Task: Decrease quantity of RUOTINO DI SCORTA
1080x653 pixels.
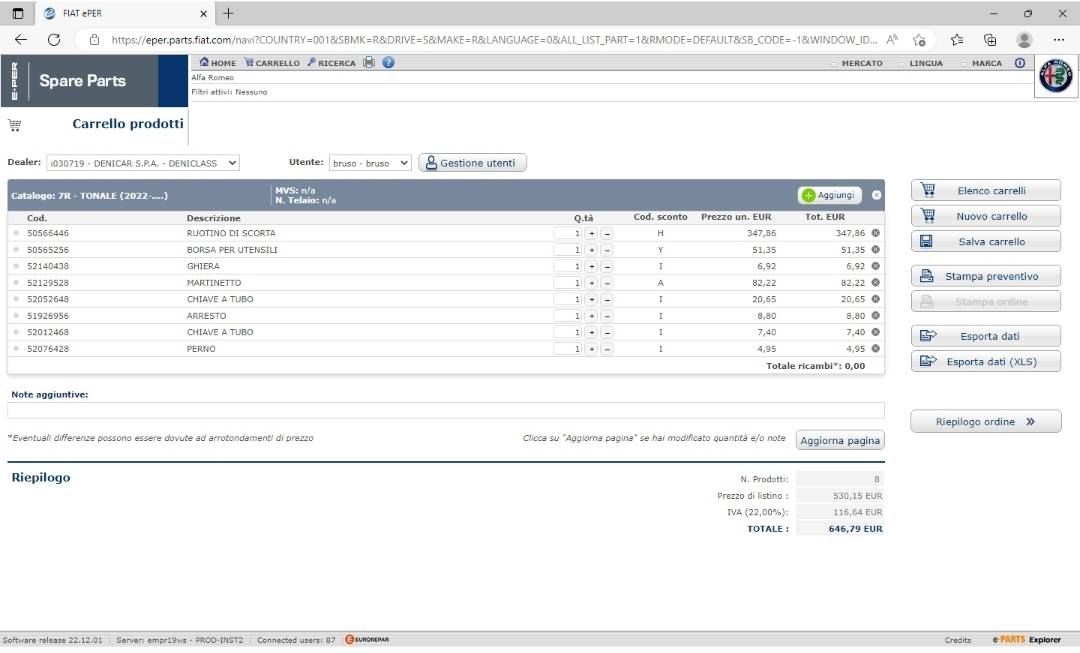Action: [x=607, y=234]
